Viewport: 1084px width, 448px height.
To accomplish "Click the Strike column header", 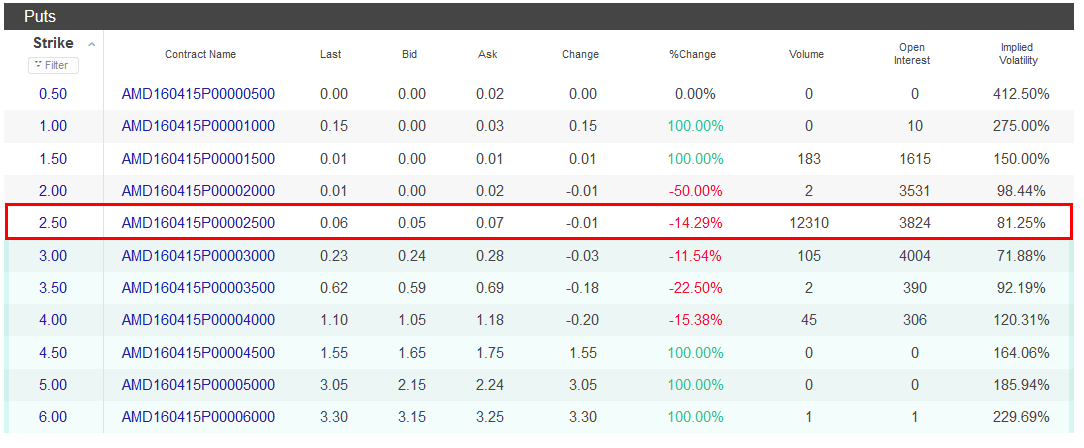I will tap(53, 43).
